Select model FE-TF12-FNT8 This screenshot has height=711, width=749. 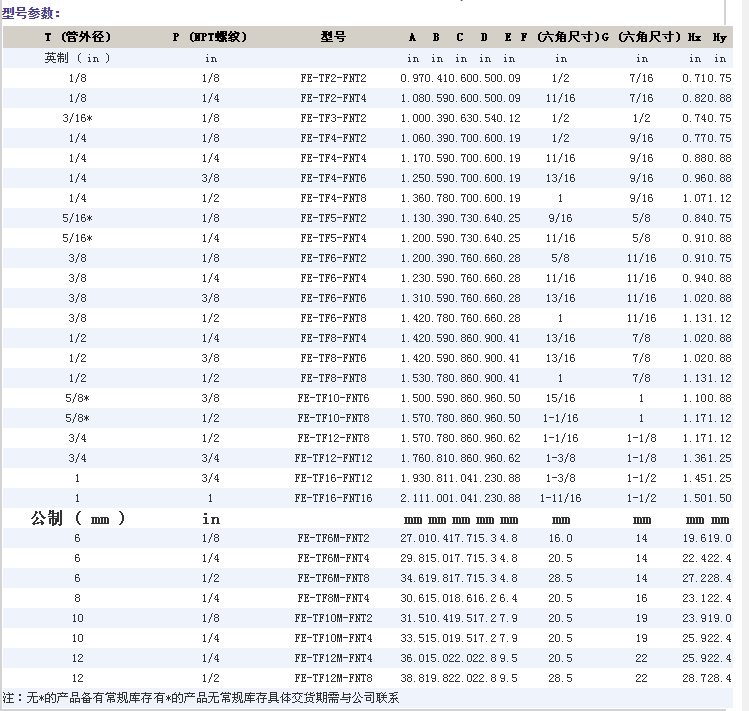point(333,439)
